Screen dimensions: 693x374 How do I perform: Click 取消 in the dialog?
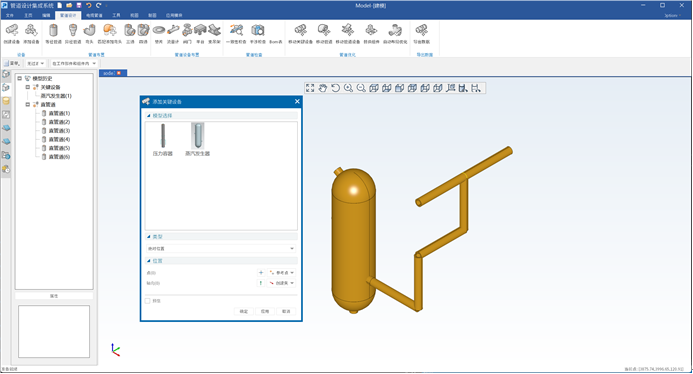click(286, 311)
